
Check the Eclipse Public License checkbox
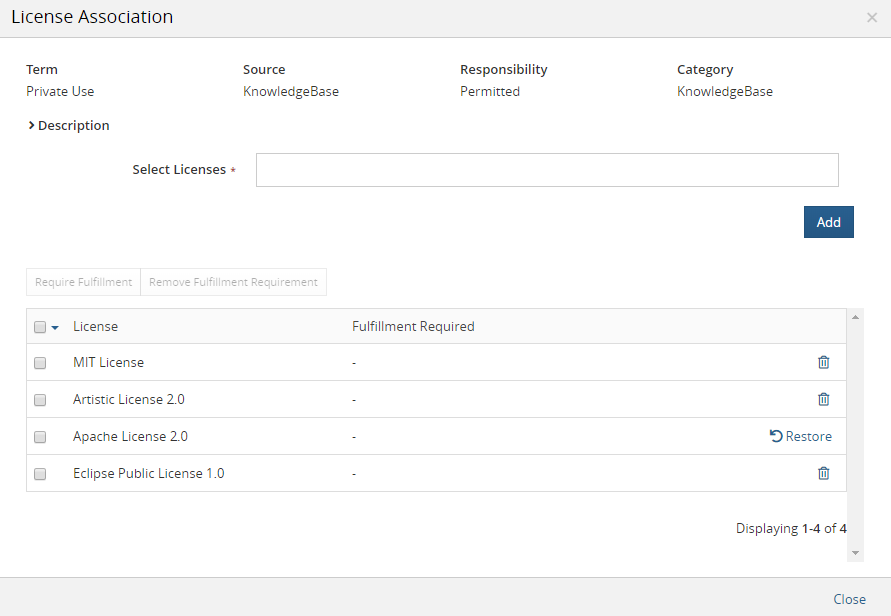tap(38, 473)
